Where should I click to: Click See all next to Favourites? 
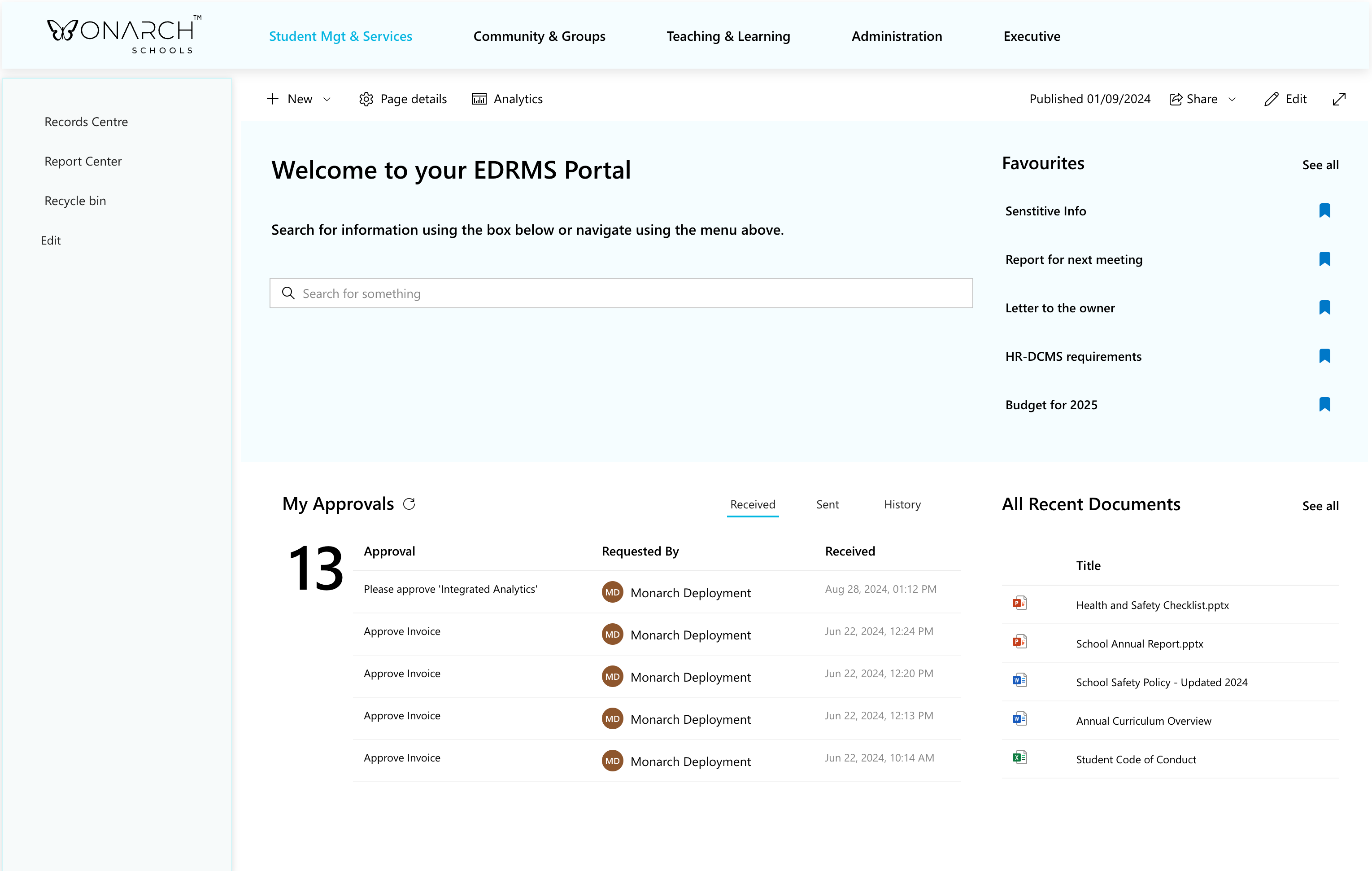coord(1320,165)
